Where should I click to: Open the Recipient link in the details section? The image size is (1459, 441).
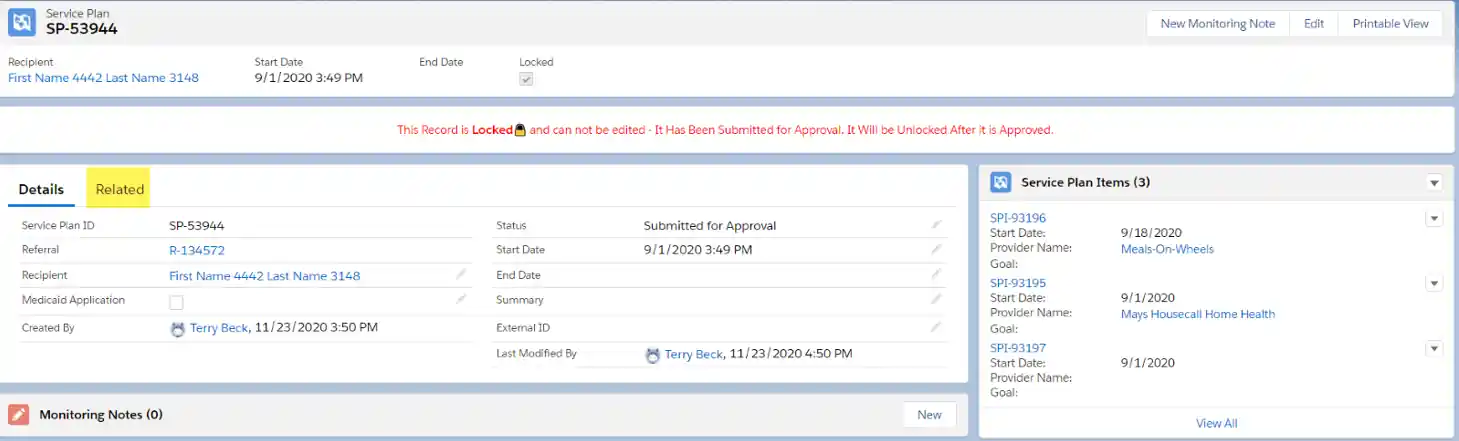coord(265,276)
